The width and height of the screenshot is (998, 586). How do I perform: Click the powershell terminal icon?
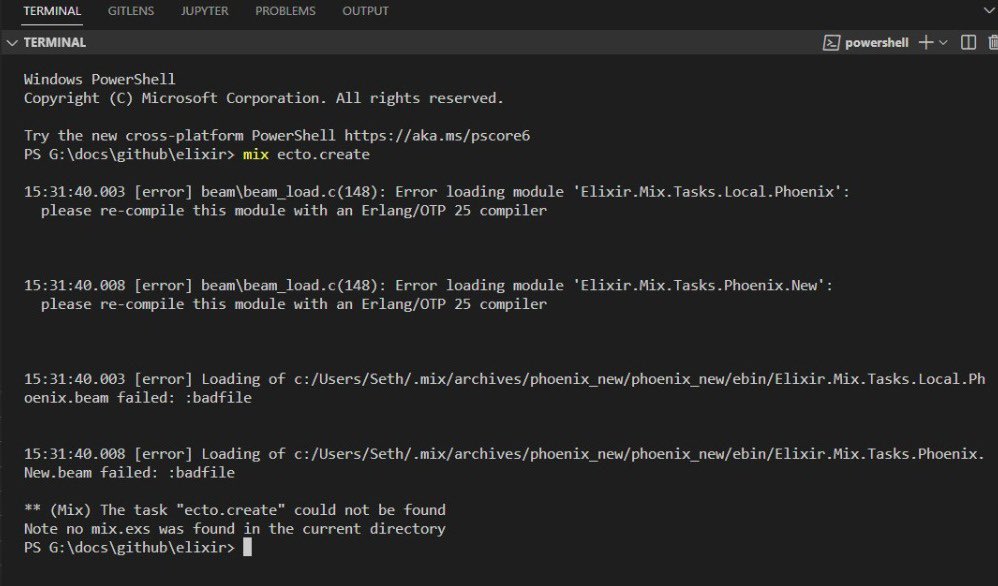pos(831,43)
